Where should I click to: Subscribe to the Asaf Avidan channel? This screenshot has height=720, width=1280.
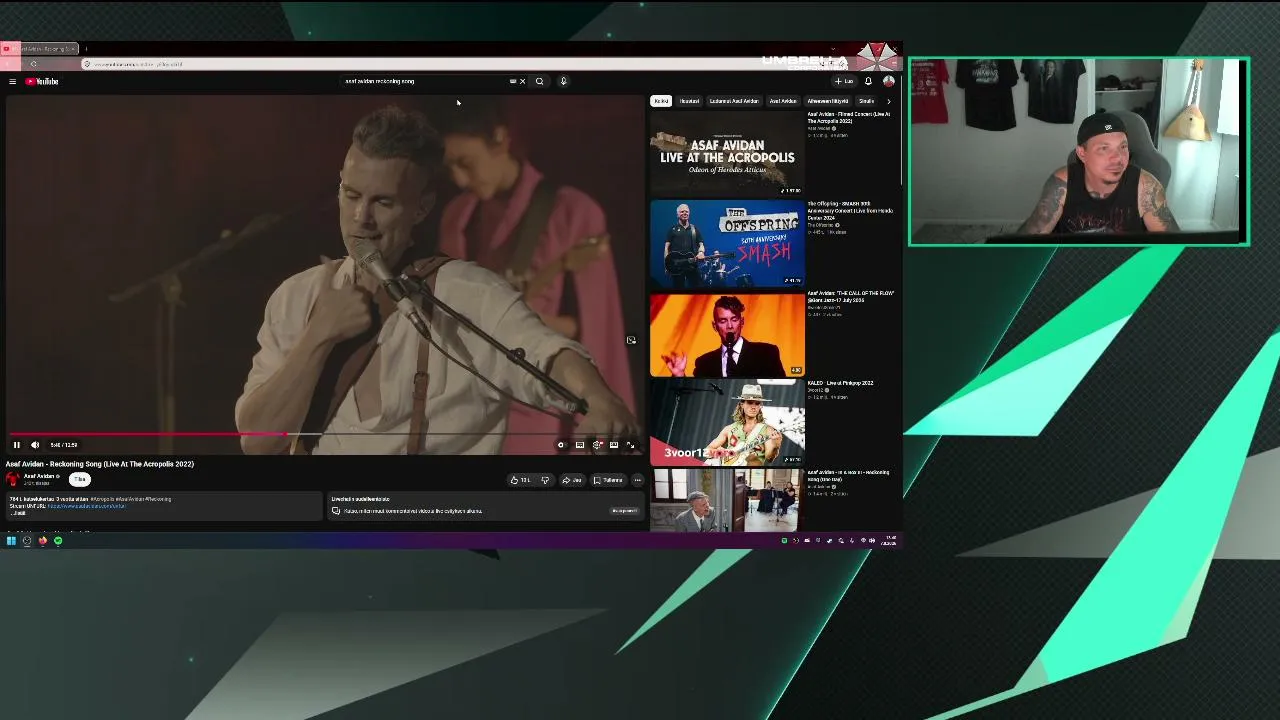[x=80, y=479]
